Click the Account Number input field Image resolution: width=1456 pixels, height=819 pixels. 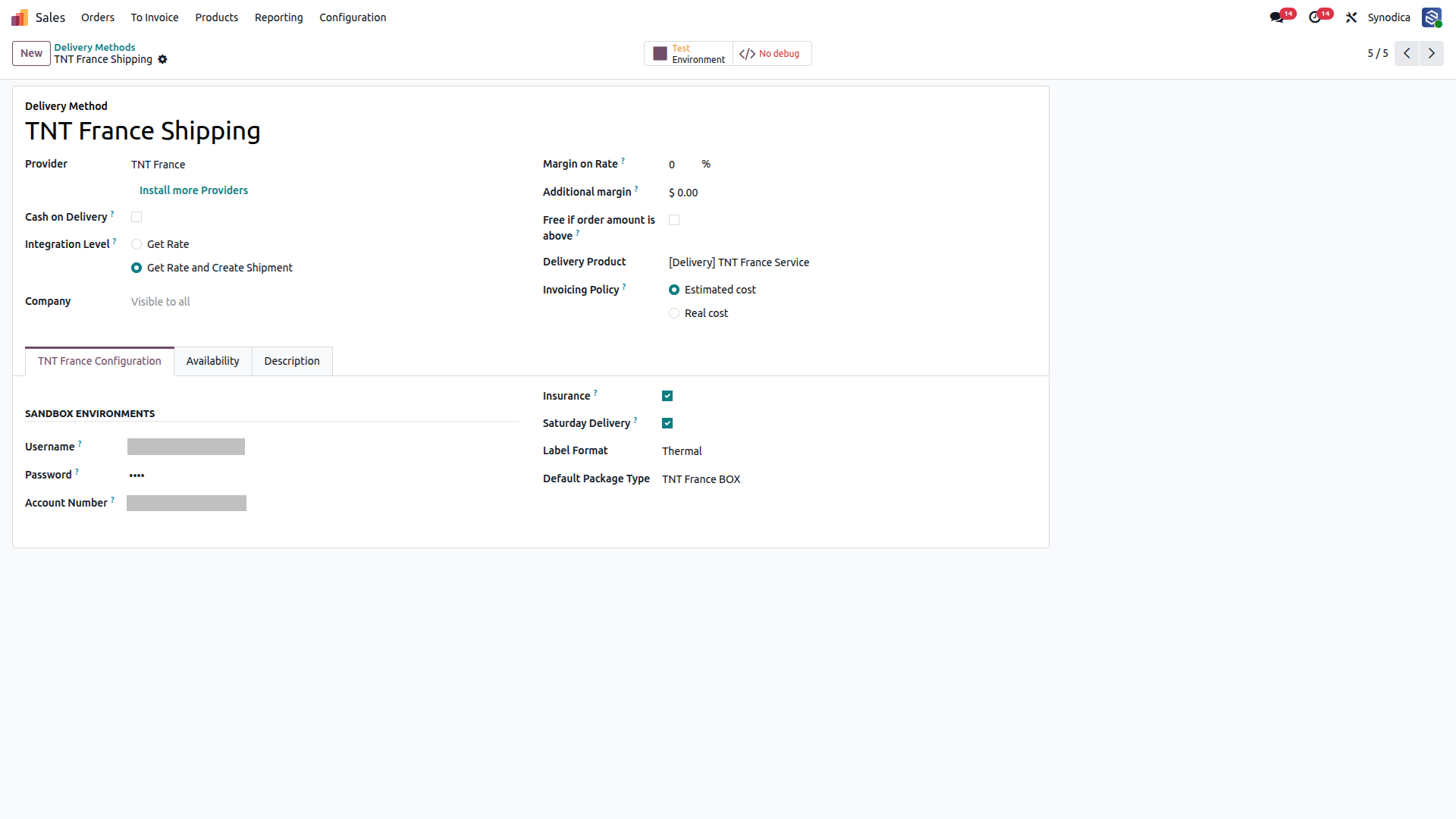click(x=187, y=503)
